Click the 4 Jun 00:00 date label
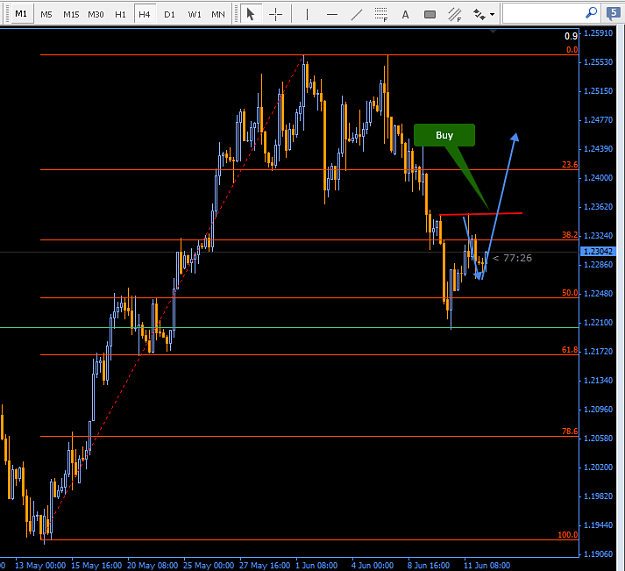625x571 pixels. point(372,565)
